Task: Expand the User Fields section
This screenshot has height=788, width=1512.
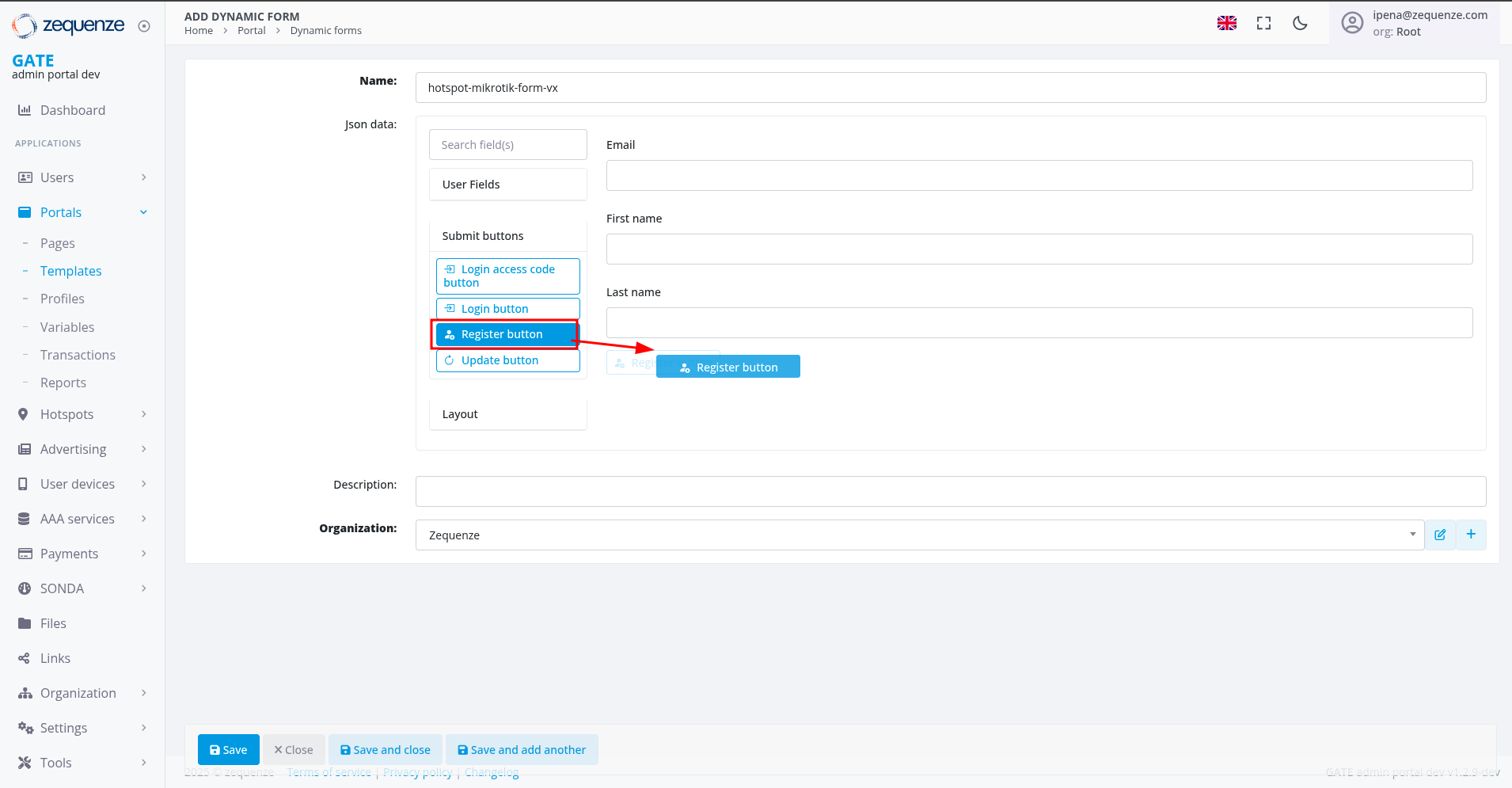Action: [507, 185]
